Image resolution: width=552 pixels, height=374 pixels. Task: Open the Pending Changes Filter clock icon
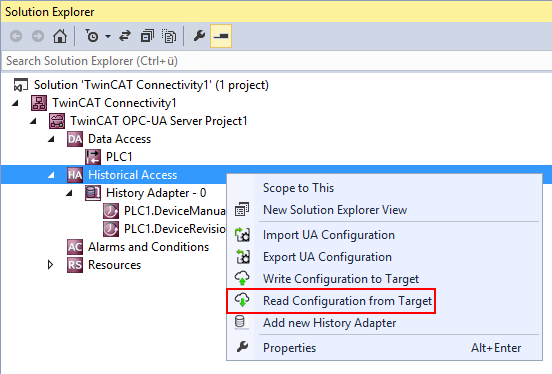point(92,36)
